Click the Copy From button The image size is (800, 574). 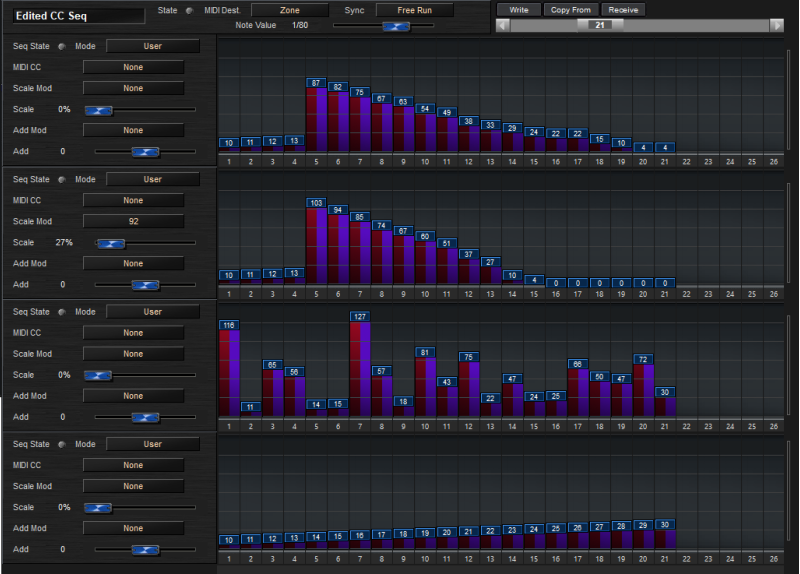(571, 9)
